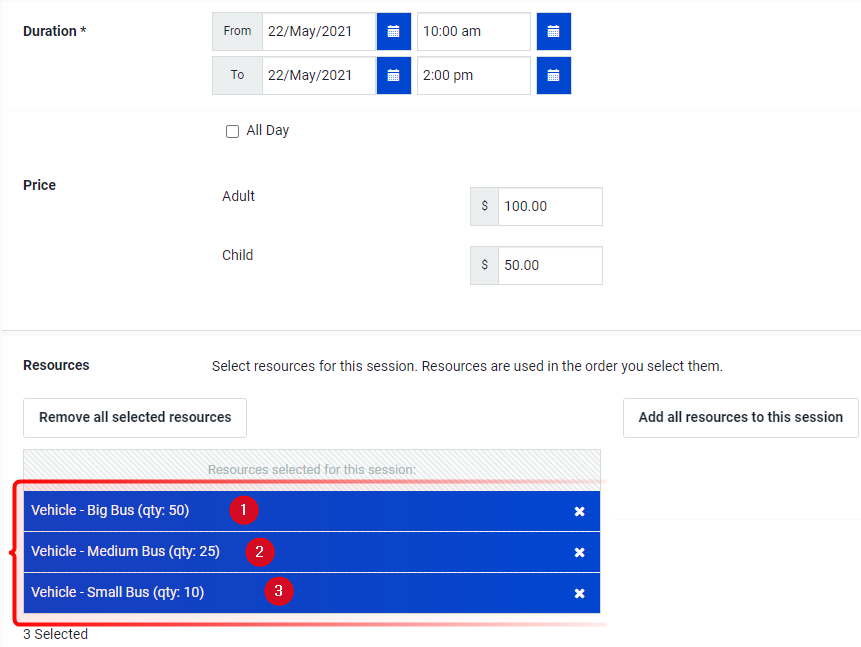Open the To time picker icon
This screenshot has width=861, height=647.
coord(554,75)
